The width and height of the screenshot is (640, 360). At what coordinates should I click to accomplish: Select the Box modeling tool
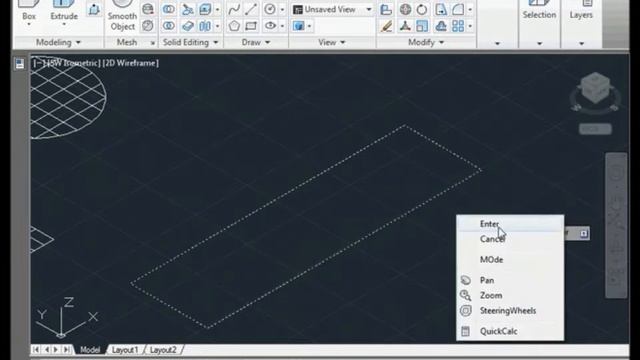(29, 11)
